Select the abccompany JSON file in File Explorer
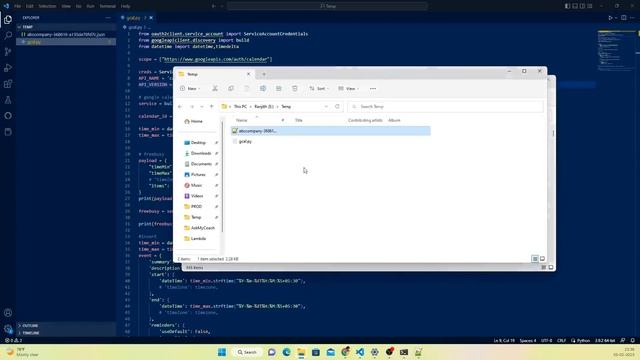The height and width of the screenshot is (360, 640). [x=331, y=131]
